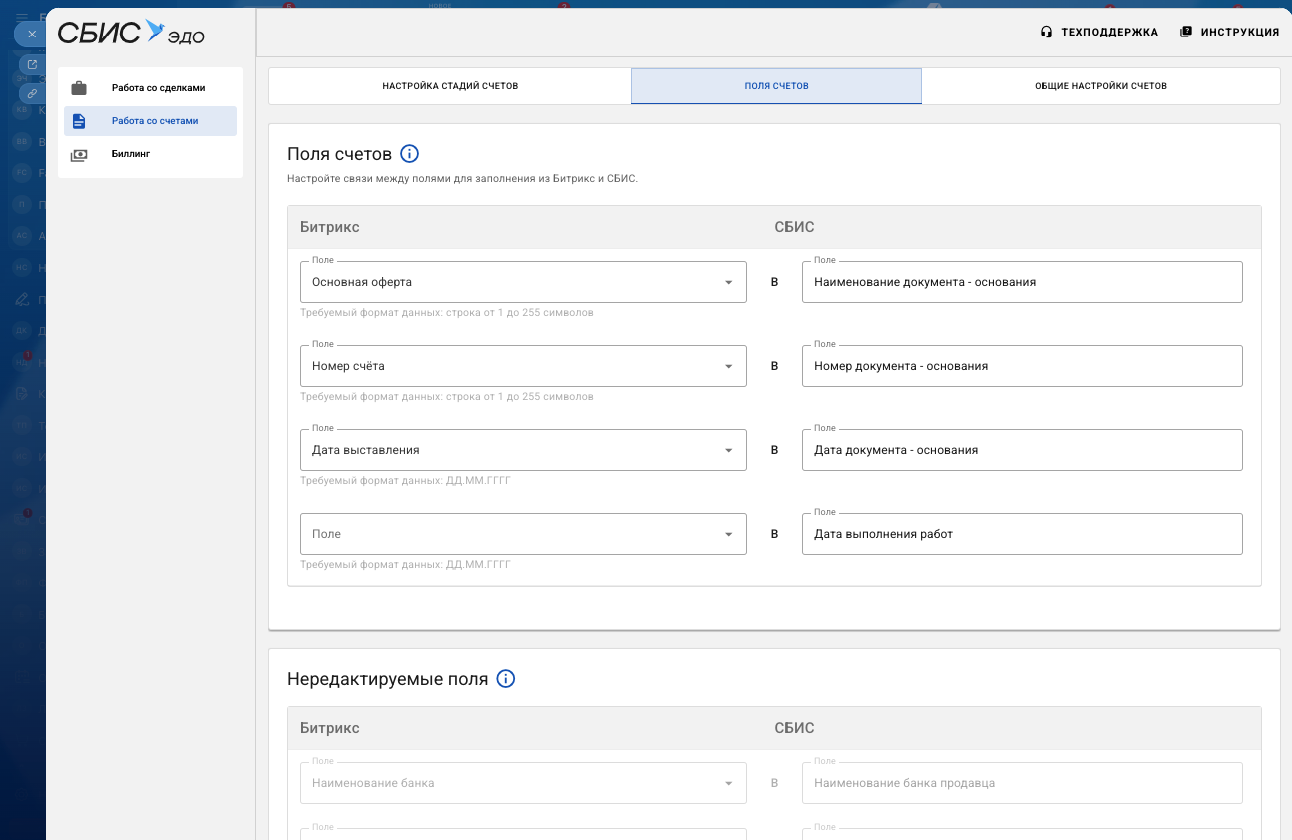
Task: Open empty dropdown for Дата выполнения работ
Action: coord(728,535)
